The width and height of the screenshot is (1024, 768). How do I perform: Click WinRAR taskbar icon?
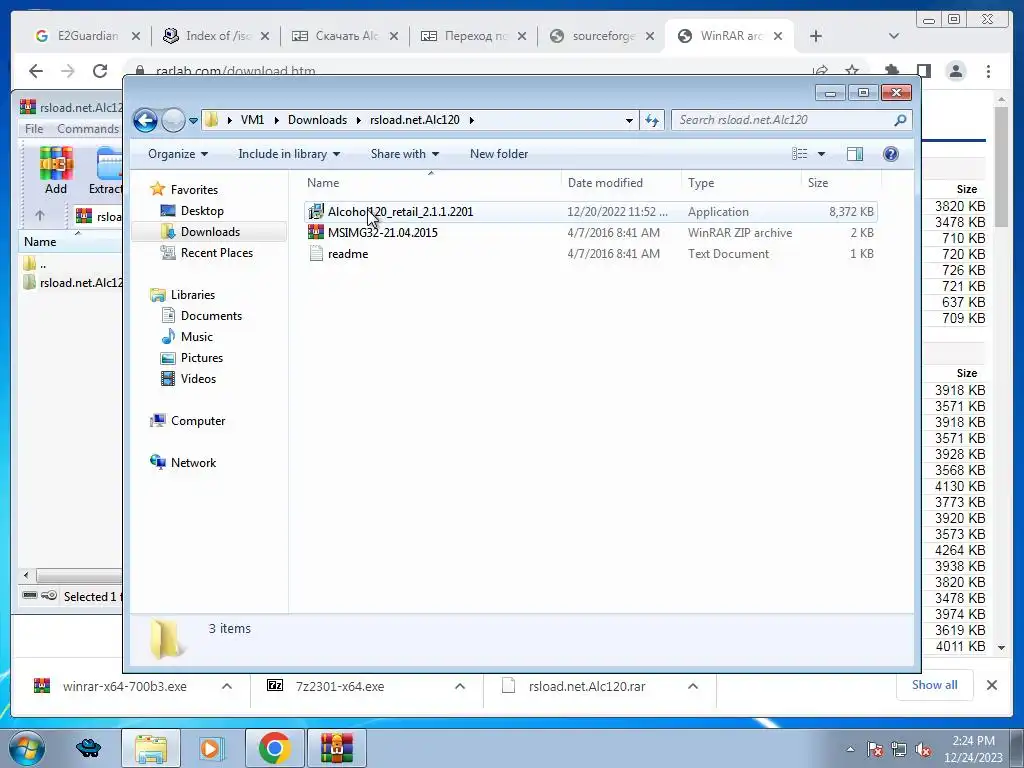pyautogui.click(x=337, y=748)
